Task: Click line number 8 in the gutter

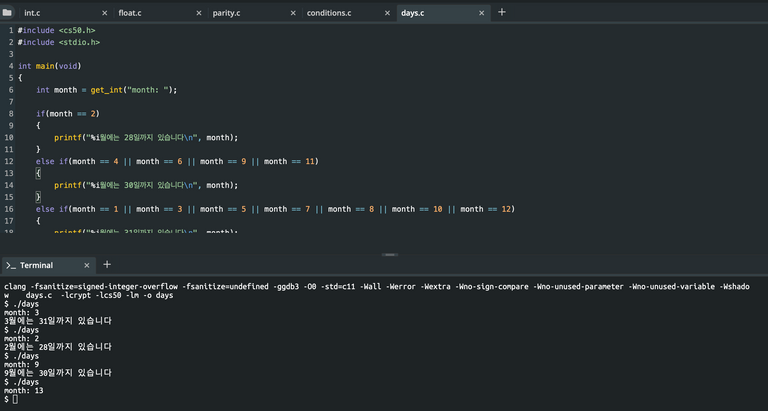Action: click(11, 114)
